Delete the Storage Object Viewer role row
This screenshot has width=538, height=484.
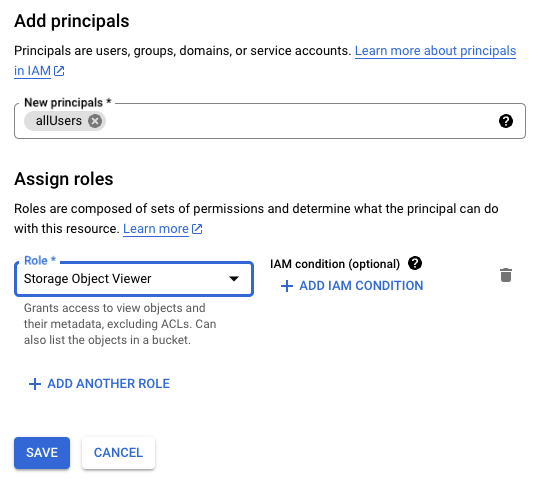[x=506, y=275]
